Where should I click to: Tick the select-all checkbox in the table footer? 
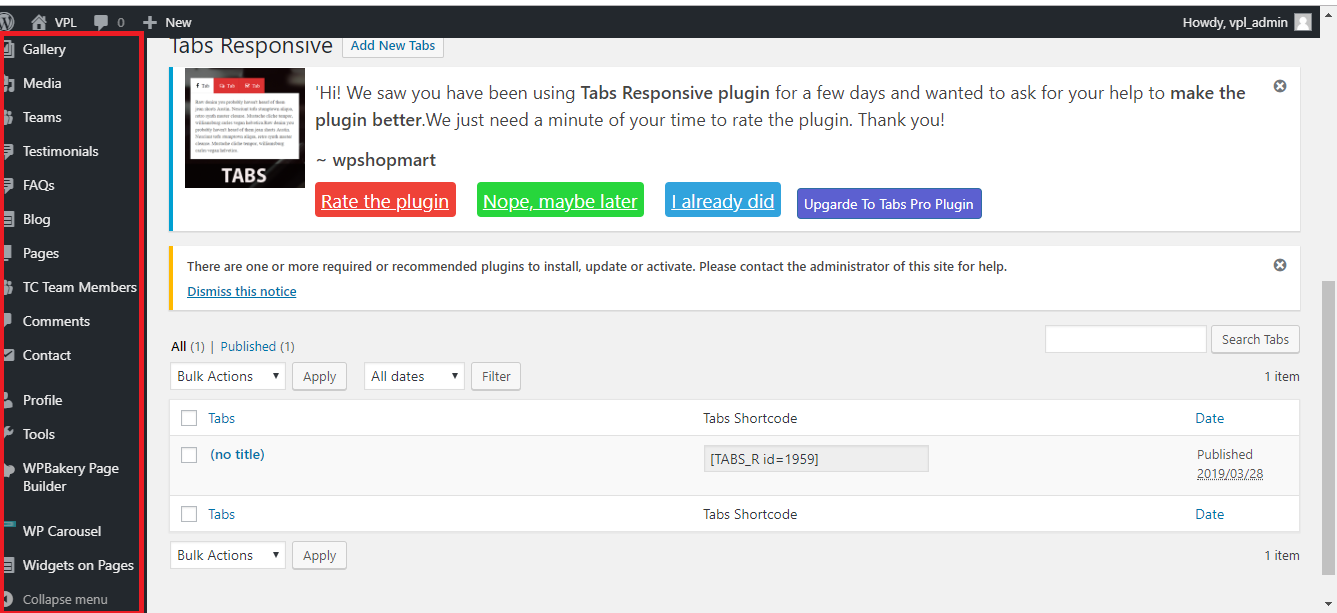pyautogui.click(x=189, y=514)
